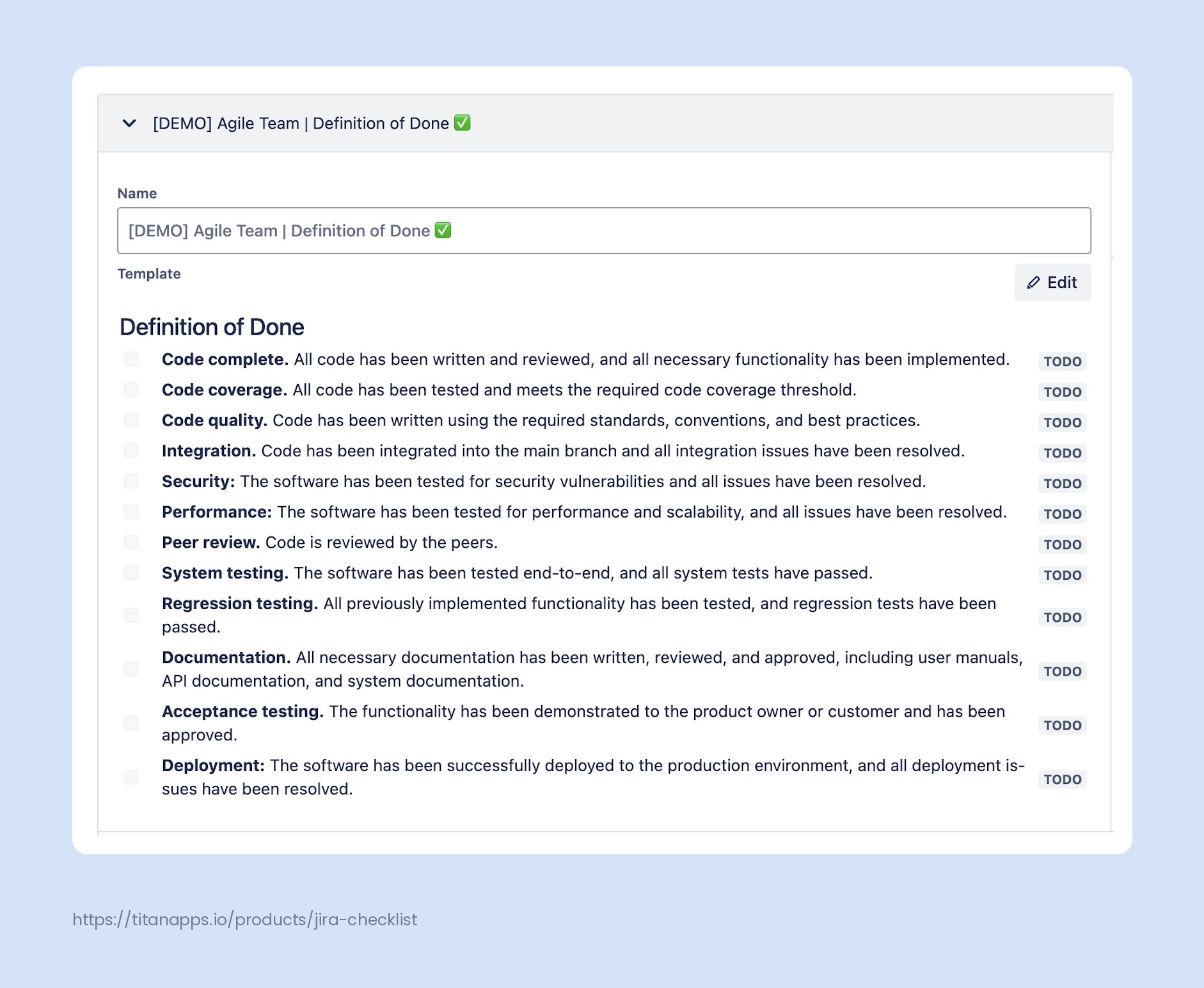Image resolution: width=1204 pixels, height=988 pixels.
Task: Check the Deployment checkbox
Action: 131,777
